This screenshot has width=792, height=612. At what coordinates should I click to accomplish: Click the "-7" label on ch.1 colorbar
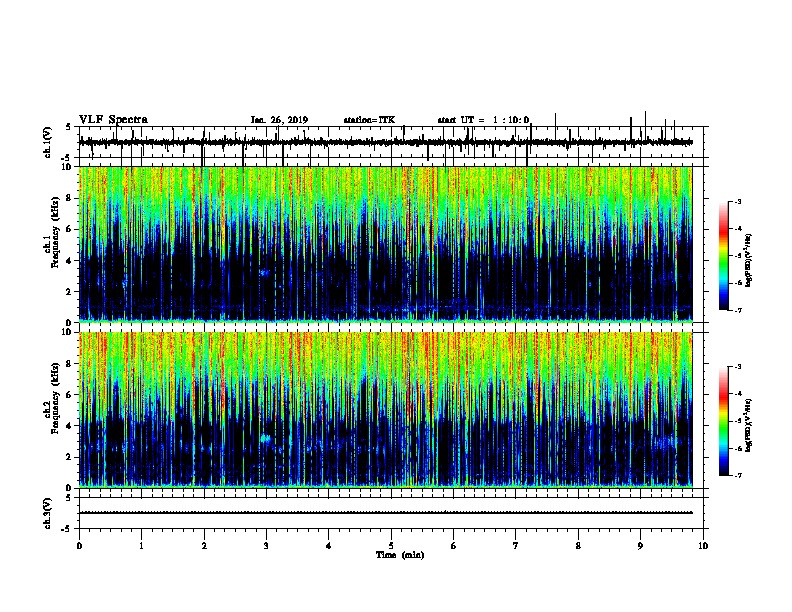[737, 310]
